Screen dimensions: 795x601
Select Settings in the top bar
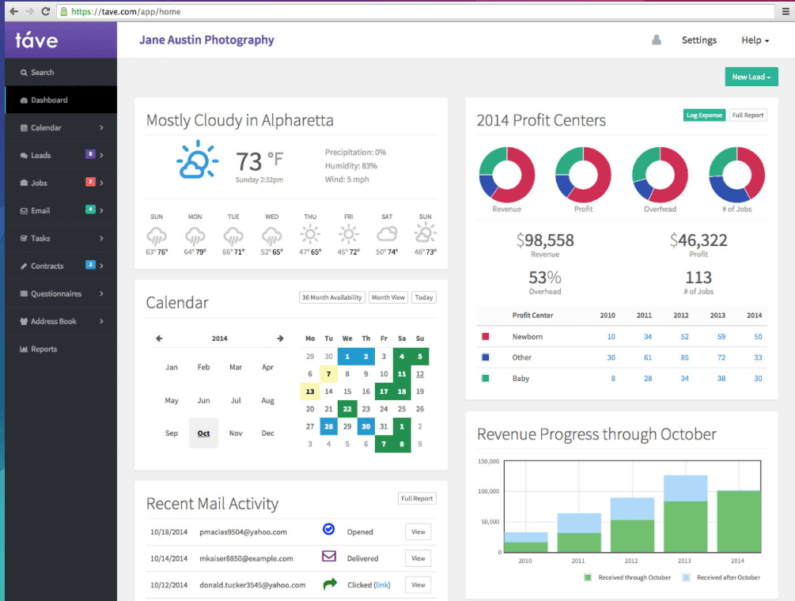[699, 40]
